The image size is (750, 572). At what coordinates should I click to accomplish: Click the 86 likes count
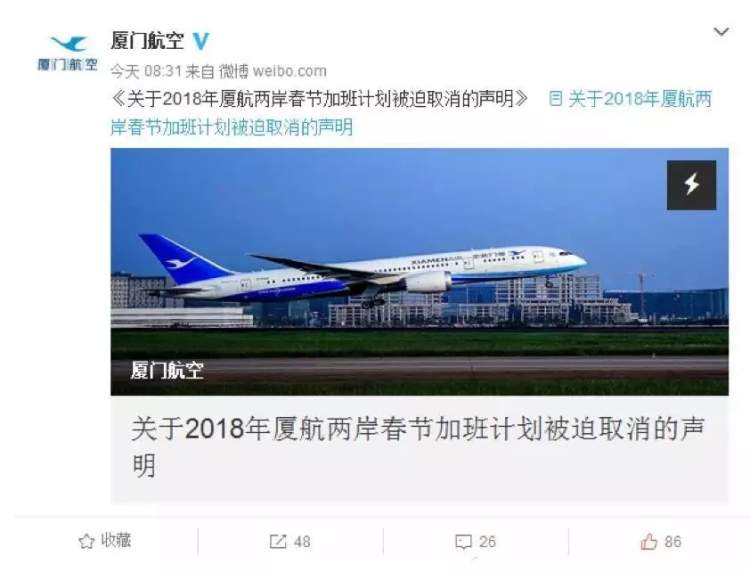pyautogui.click(x=673, y=541)
